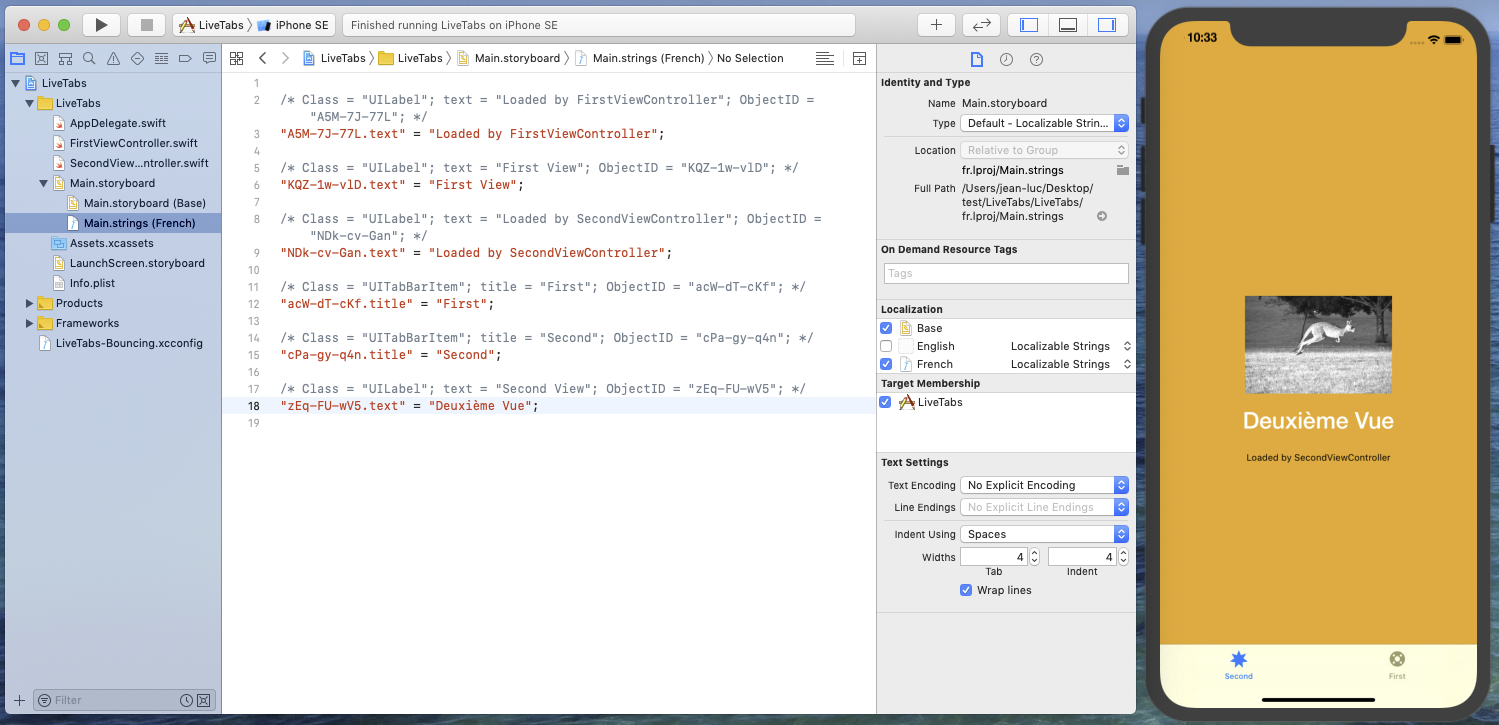Switch to the File inspector tab

pyautogui.click(x=977, y=60)
